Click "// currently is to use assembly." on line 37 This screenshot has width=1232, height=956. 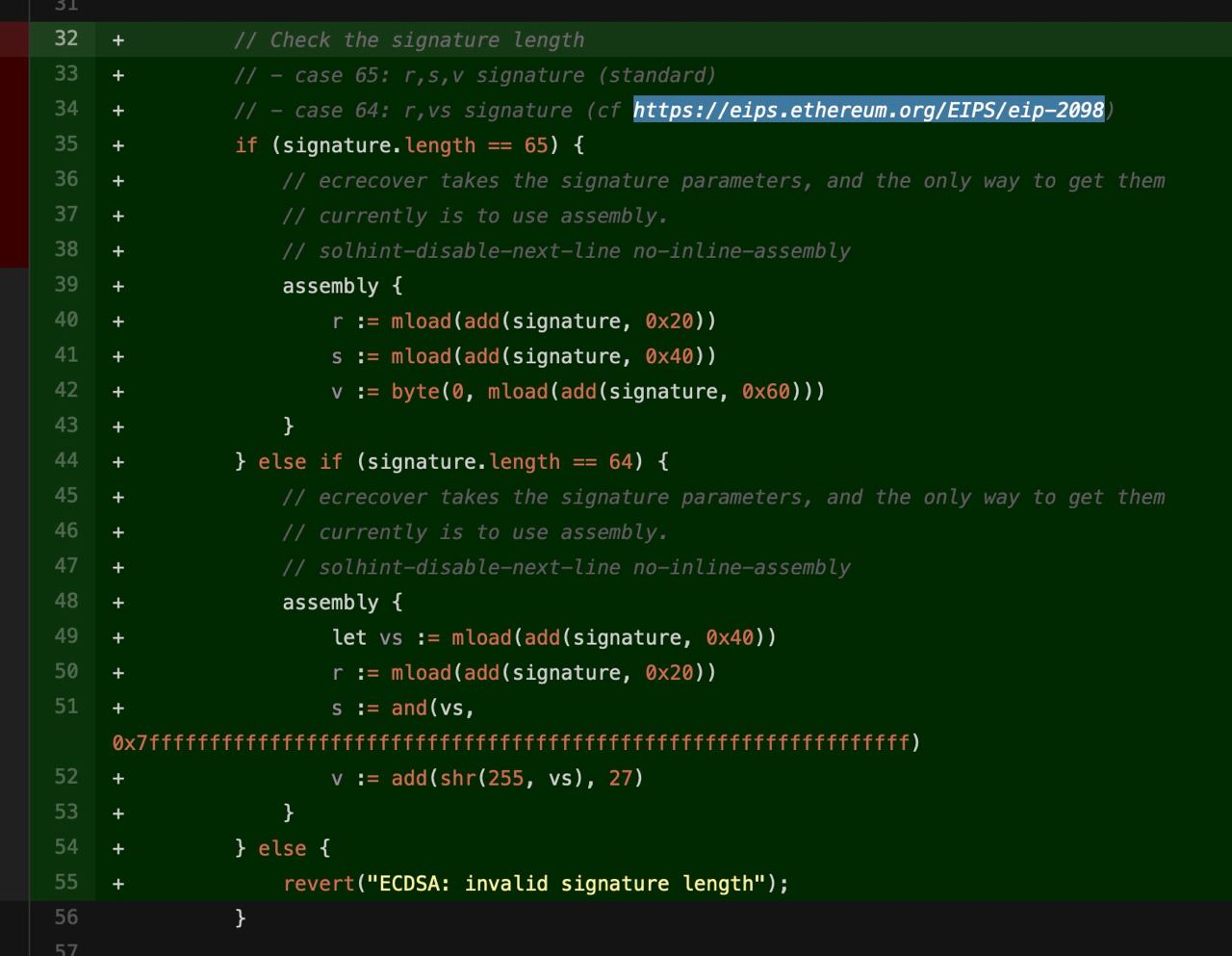coord(475,216)
